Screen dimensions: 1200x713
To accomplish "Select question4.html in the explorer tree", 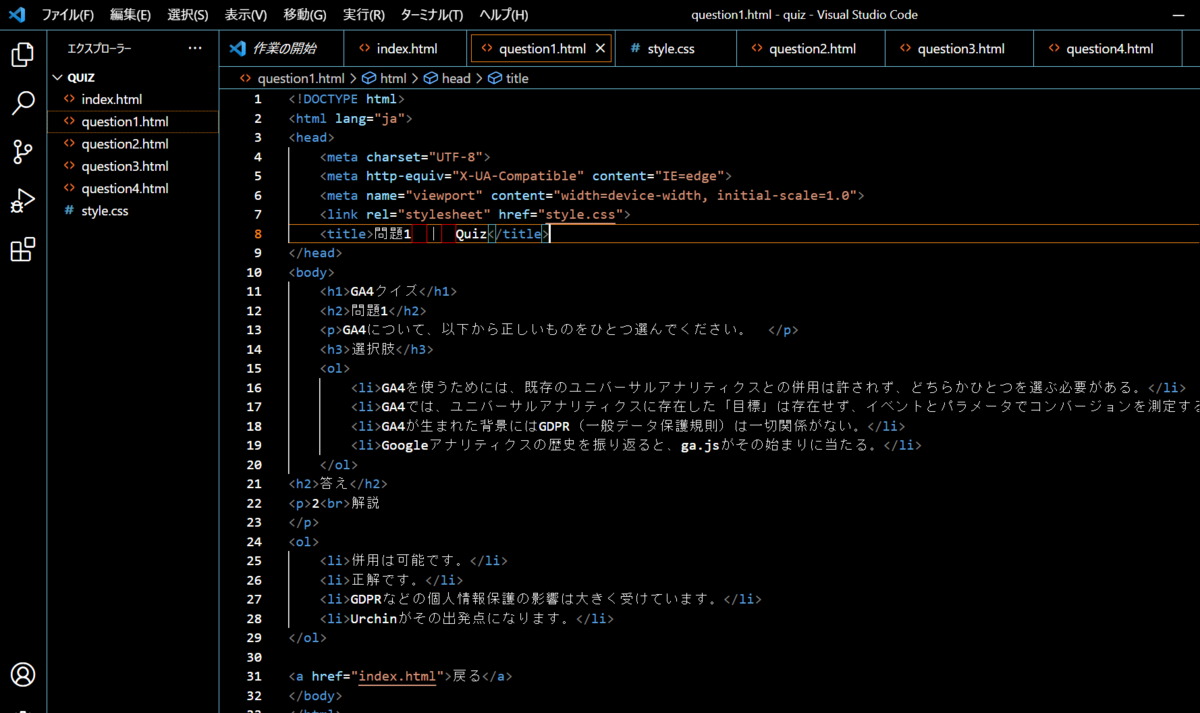I will 132,188.
